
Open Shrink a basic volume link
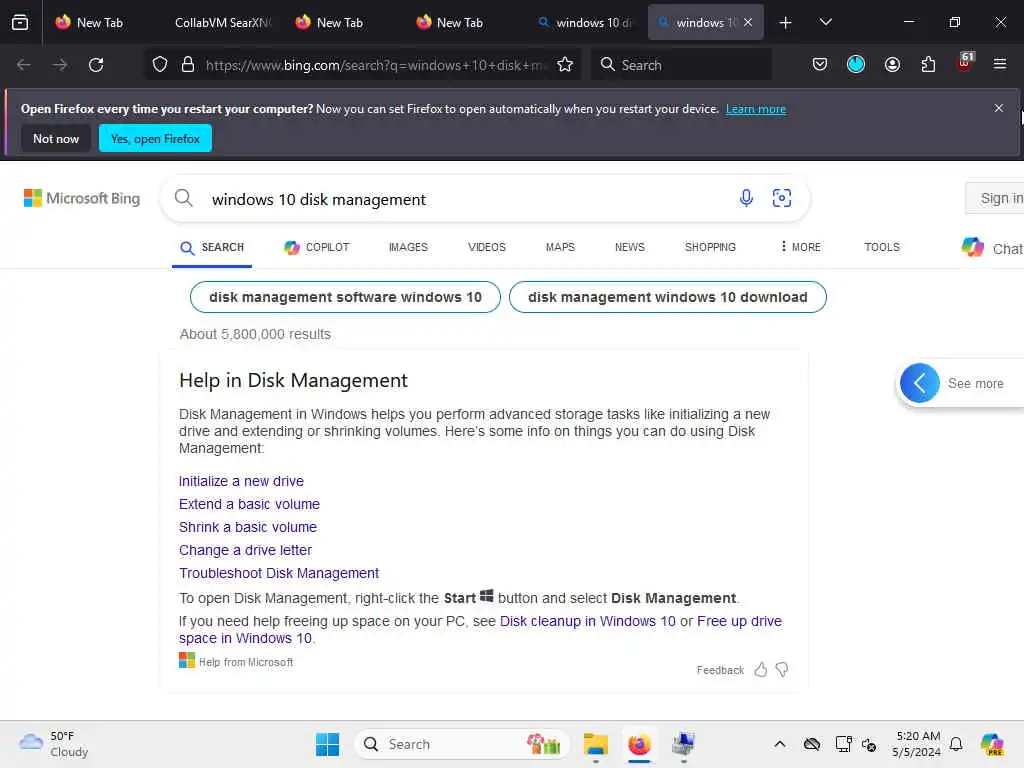(x=248, y=527)
